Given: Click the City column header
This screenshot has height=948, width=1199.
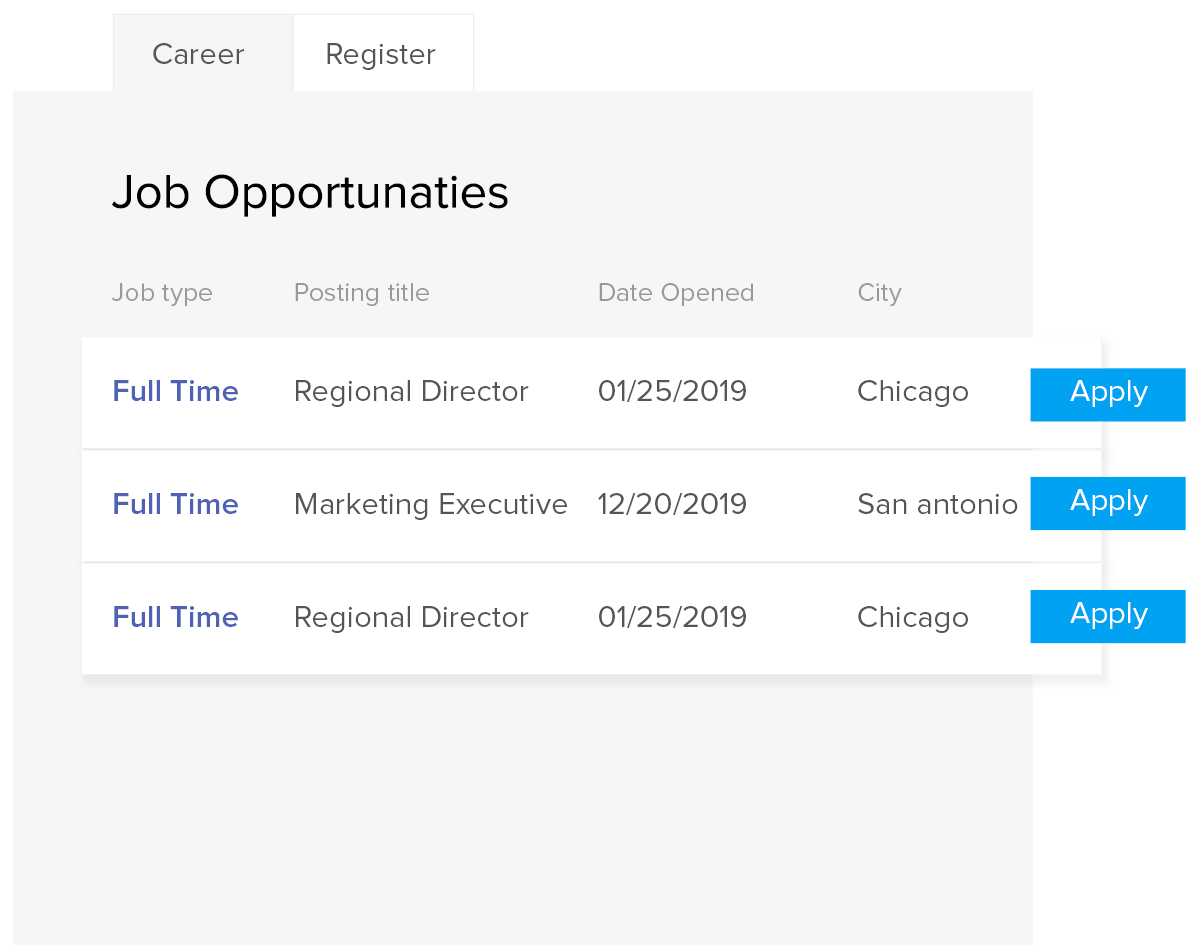Looking at the screenshot, I should click(x=879, y=293).
